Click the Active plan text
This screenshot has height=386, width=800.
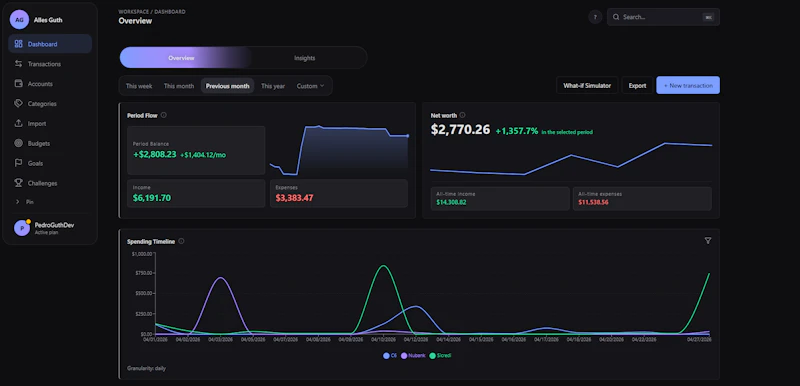45,233
